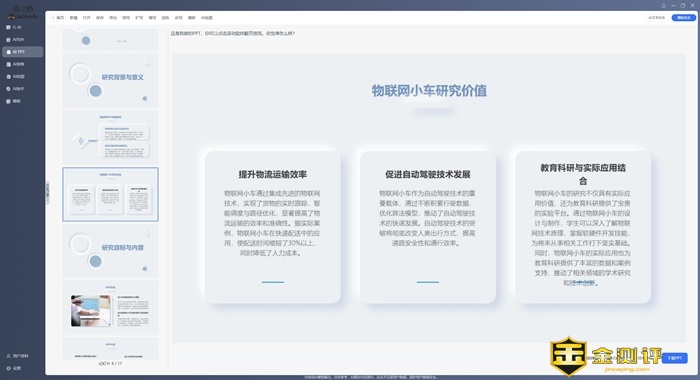Viewport: 700px width, 380px height.
Task: Click 改写 in the top toolbar
Action: pos(179,18)
